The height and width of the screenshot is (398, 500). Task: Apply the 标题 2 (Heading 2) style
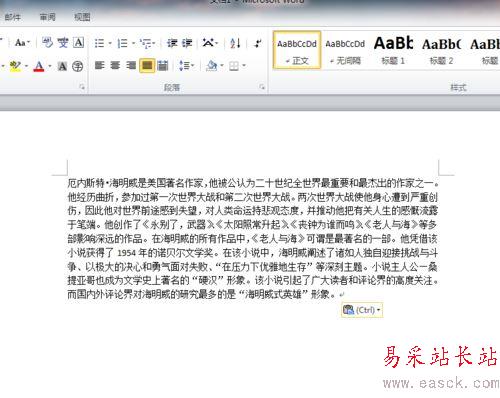click(x=441, y=50)
